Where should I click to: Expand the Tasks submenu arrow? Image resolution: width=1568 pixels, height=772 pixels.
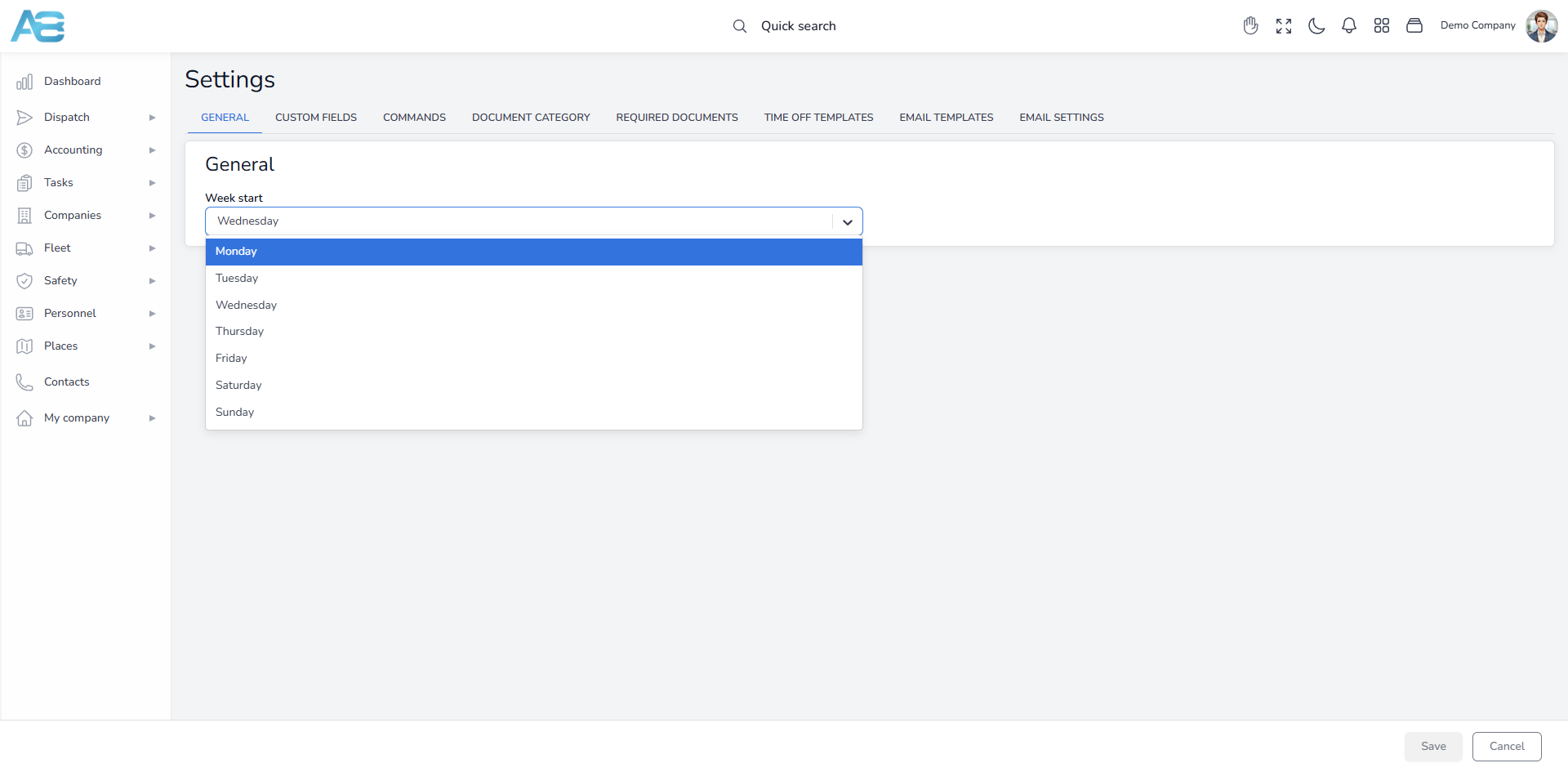point(152,183)
